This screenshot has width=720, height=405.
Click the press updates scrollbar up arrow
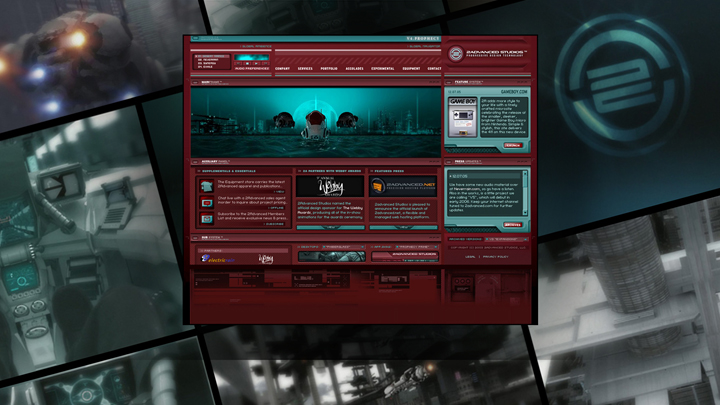coord(525,174)
